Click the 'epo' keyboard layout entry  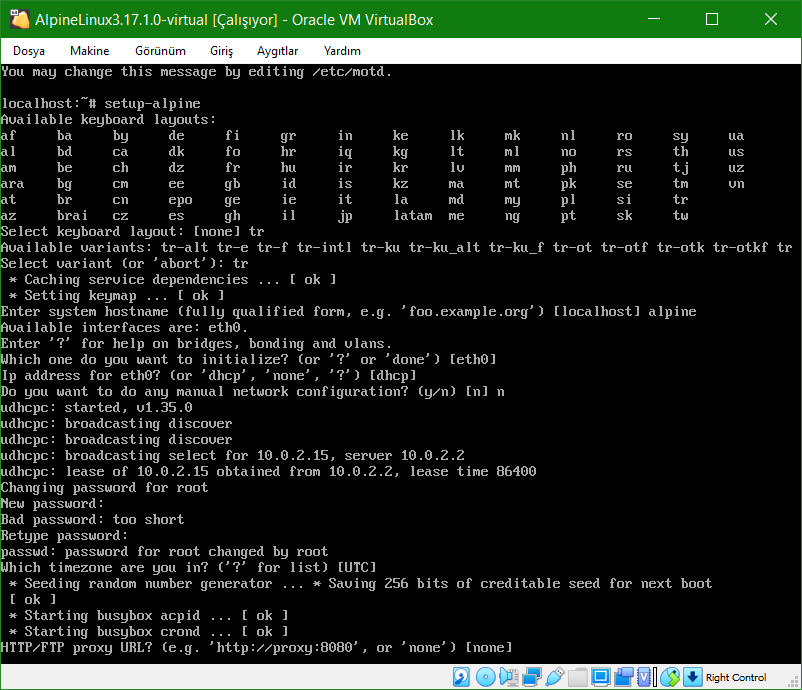click(181, 200)
